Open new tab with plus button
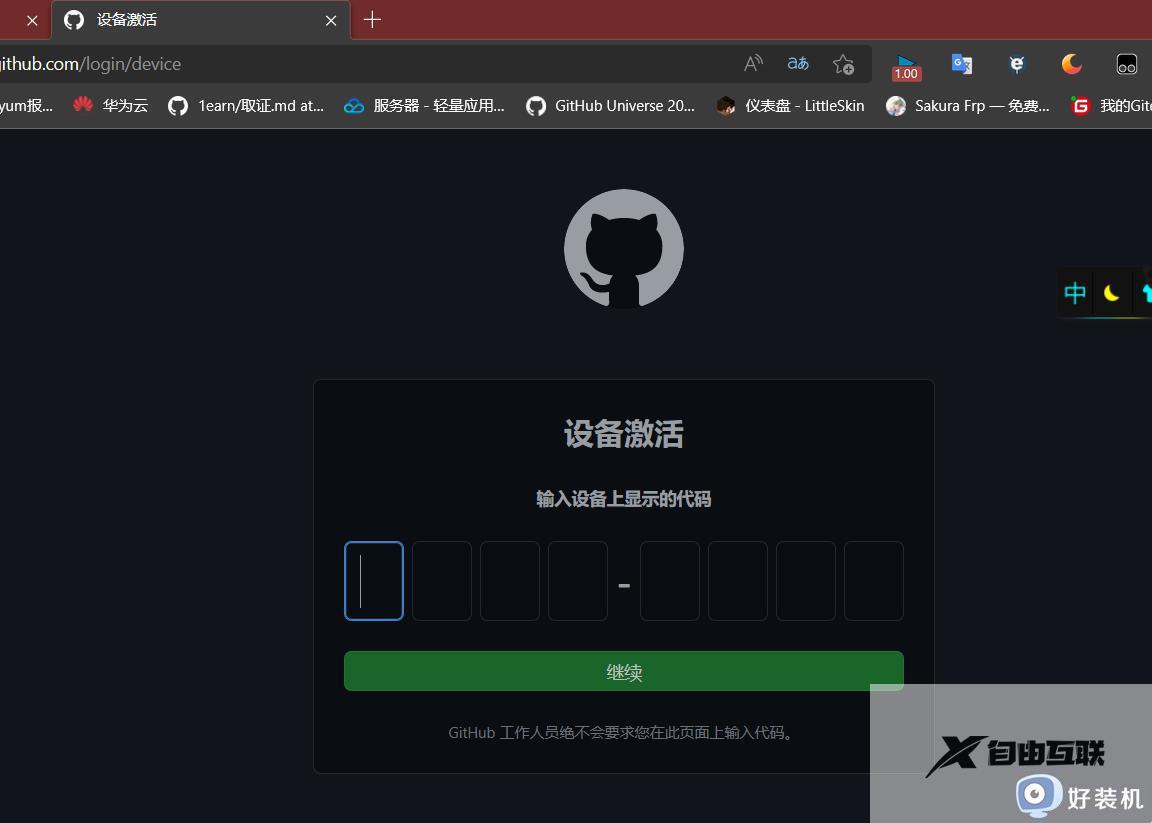The width and height of the screenshot is (1152, 823). [372, 20]
